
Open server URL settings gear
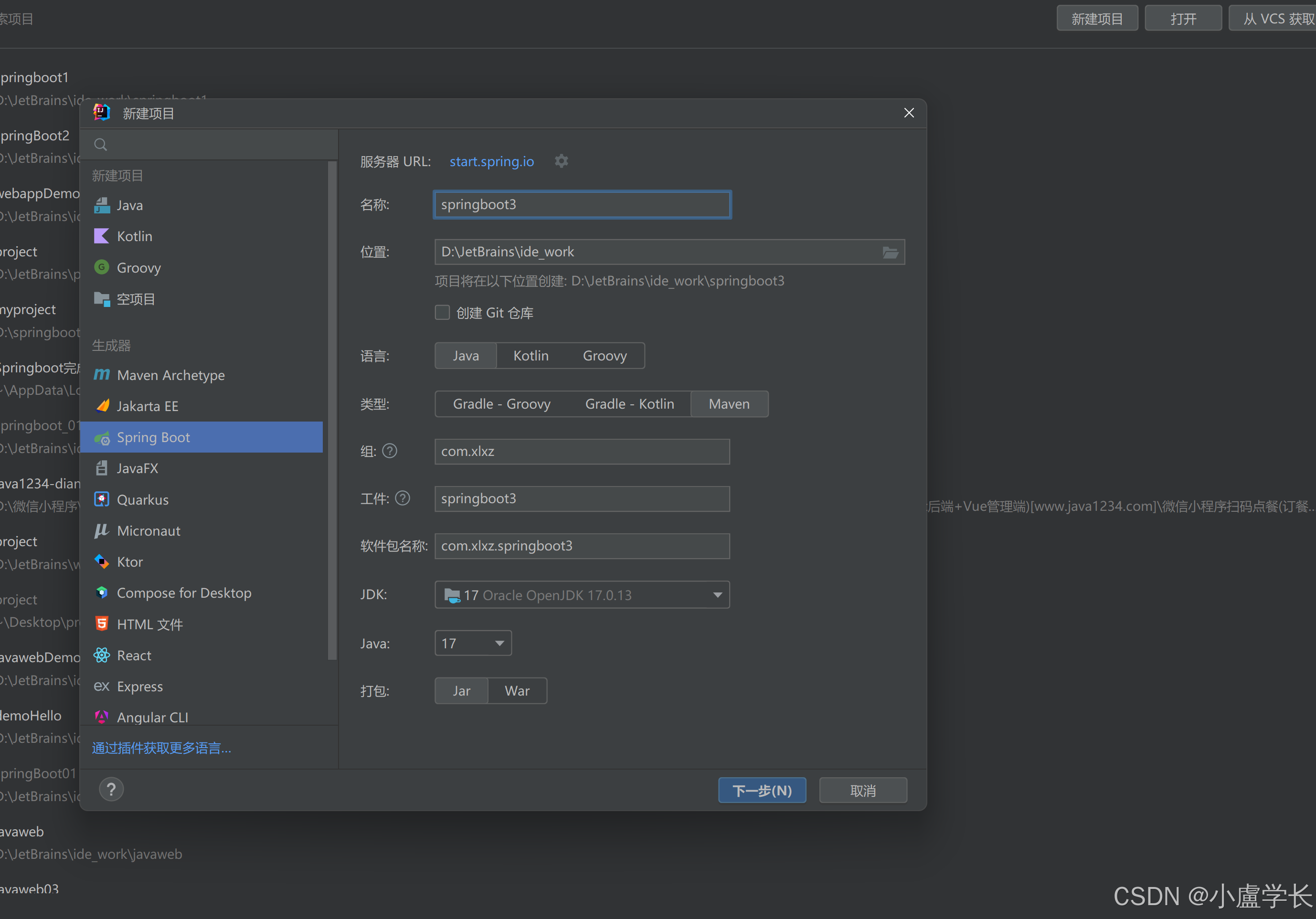coord(561,161)
